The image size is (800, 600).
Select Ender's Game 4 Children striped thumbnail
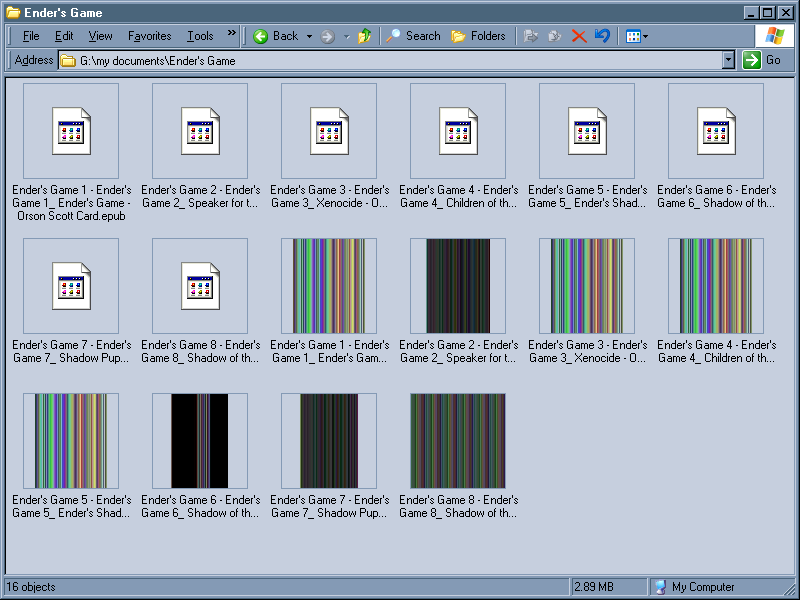pos(716,286)
